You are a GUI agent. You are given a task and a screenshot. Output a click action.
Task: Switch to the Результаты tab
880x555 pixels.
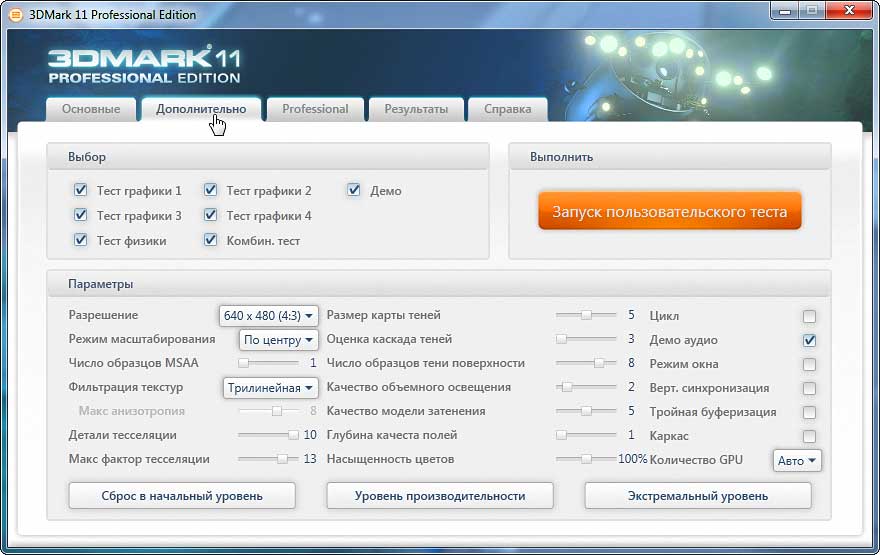[x=416, y=109]
